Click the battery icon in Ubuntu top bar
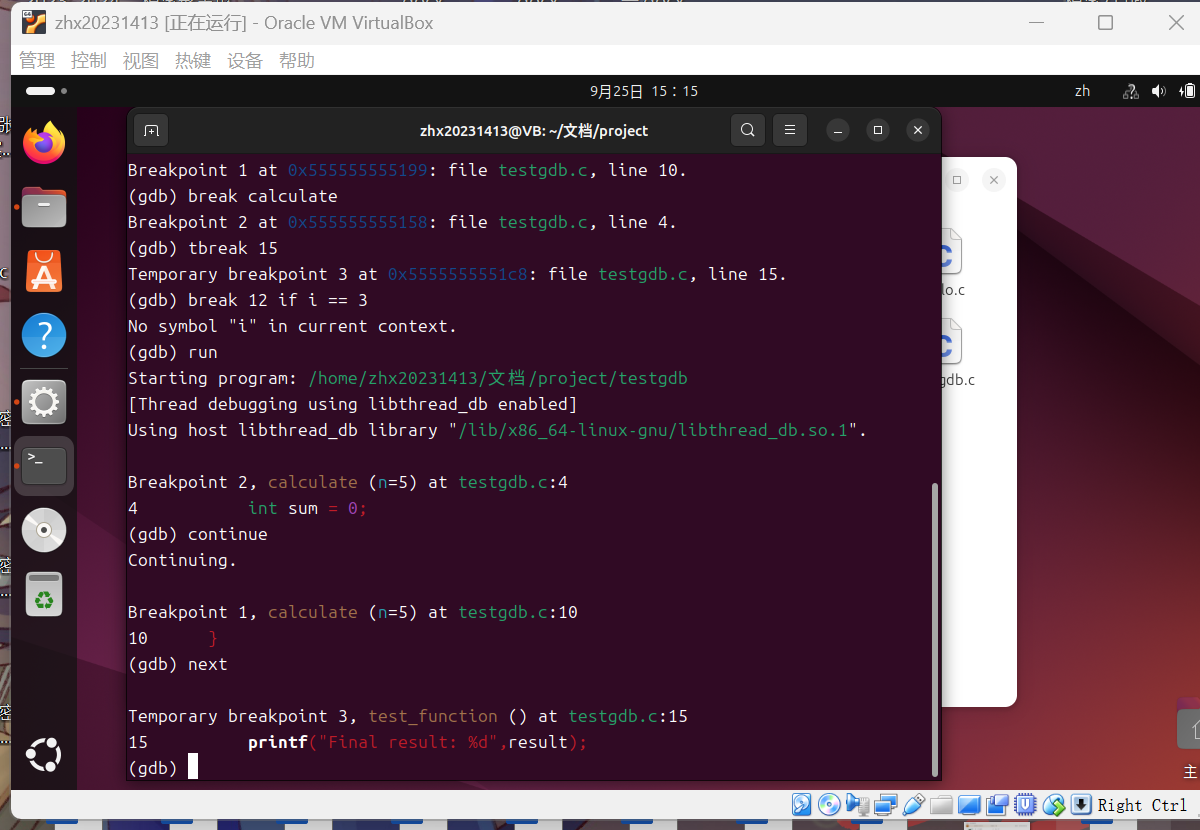Screen dimensions: 1200x830 (x=1188, y=91)
